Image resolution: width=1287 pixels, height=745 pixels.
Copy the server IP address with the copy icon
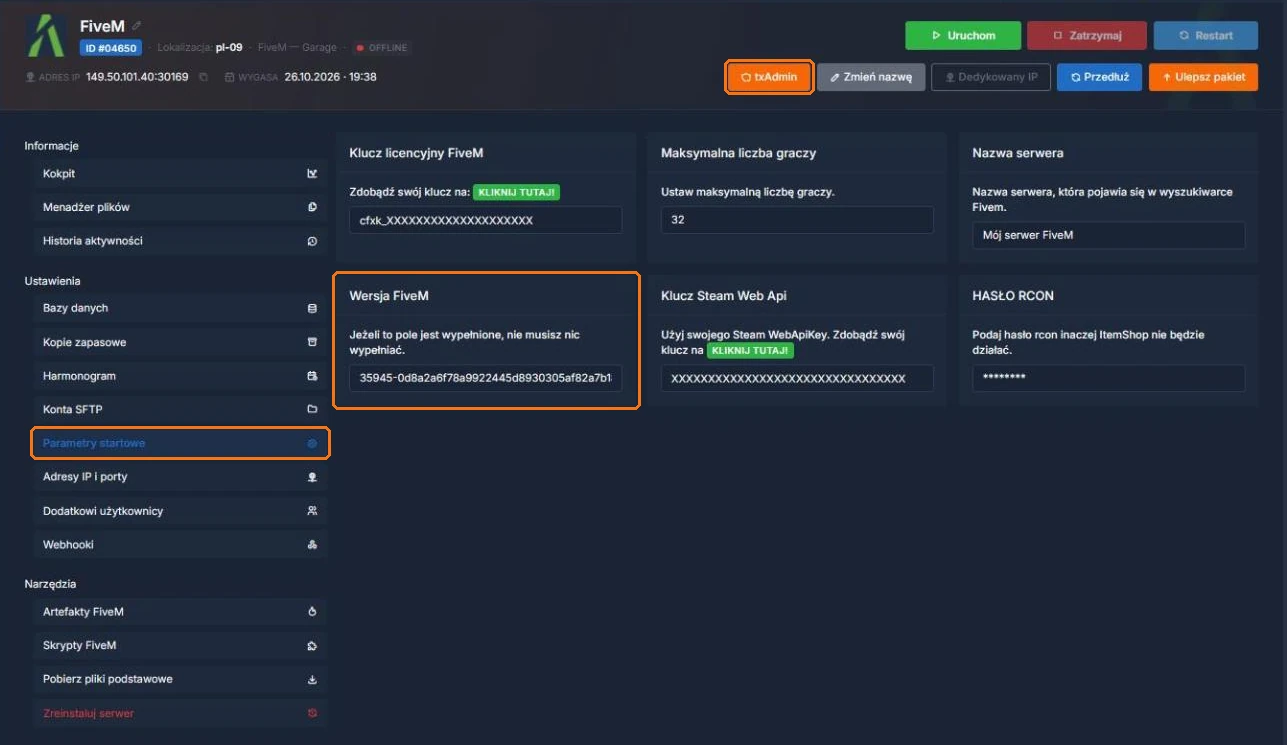point(203,77)
